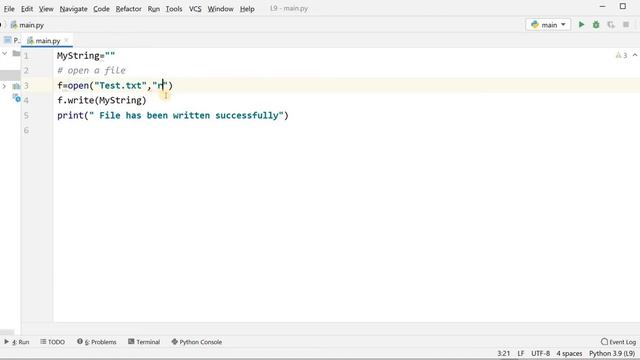Screen dimensions: 640x360
Task: Close the main.py editor tab
Action: tap(66, 40)
